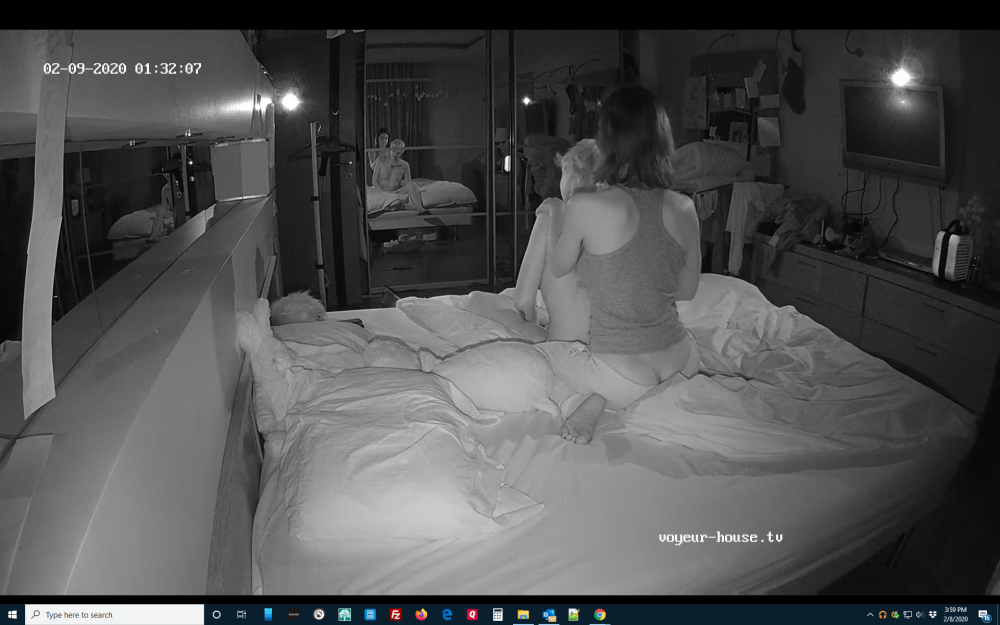The image size is (1000, 625).
Task: Open Dropbox from the system tray
Action: point(932,615)
